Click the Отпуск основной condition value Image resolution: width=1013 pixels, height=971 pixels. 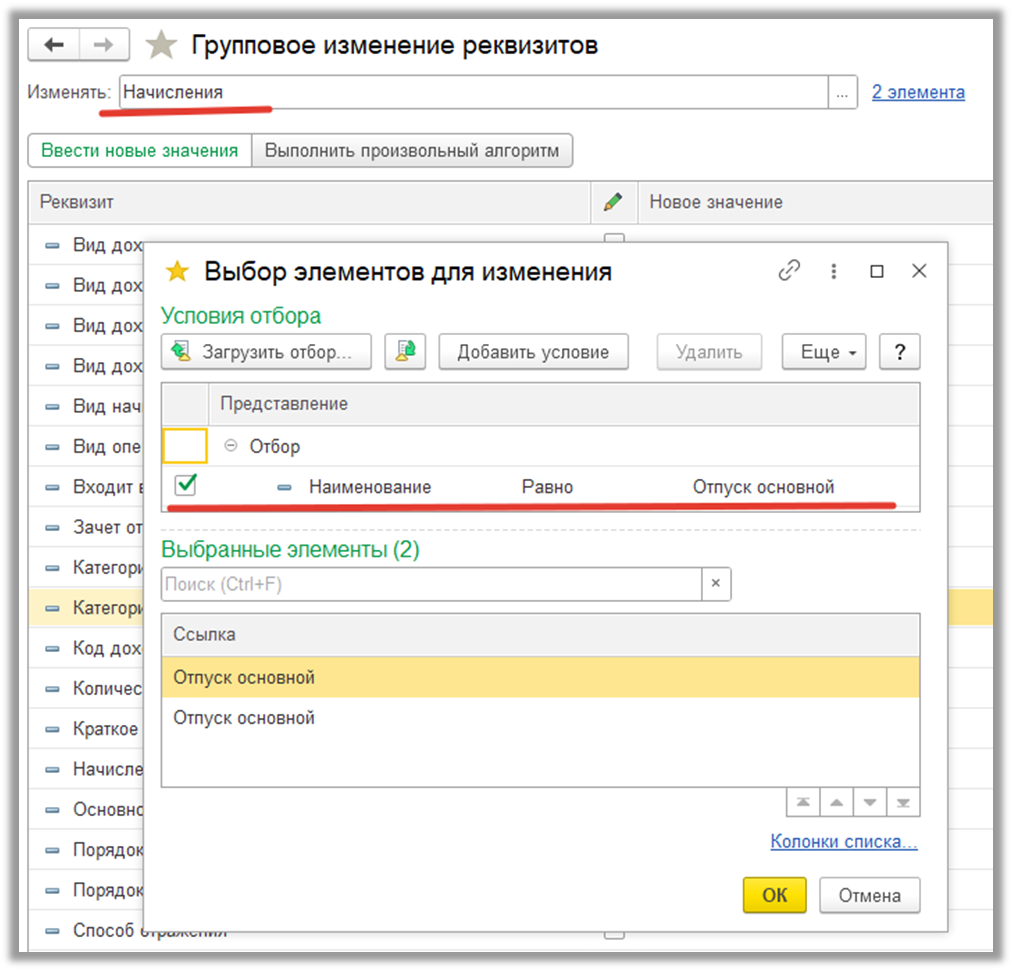point(763,486)
